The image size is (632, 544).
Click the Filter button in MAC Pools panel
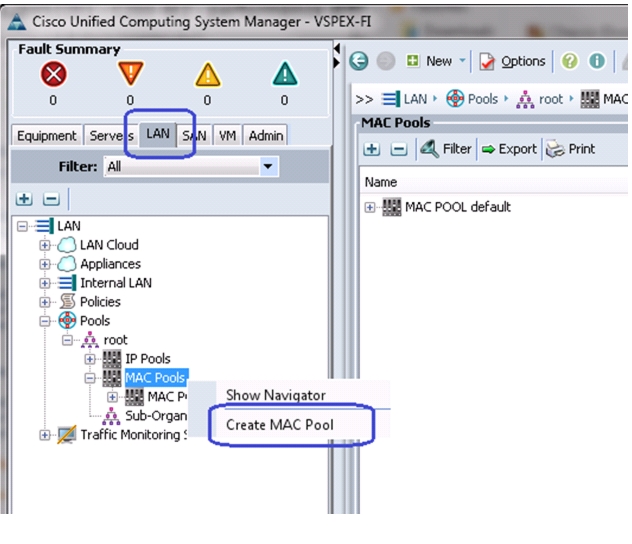tap(446, 149)
